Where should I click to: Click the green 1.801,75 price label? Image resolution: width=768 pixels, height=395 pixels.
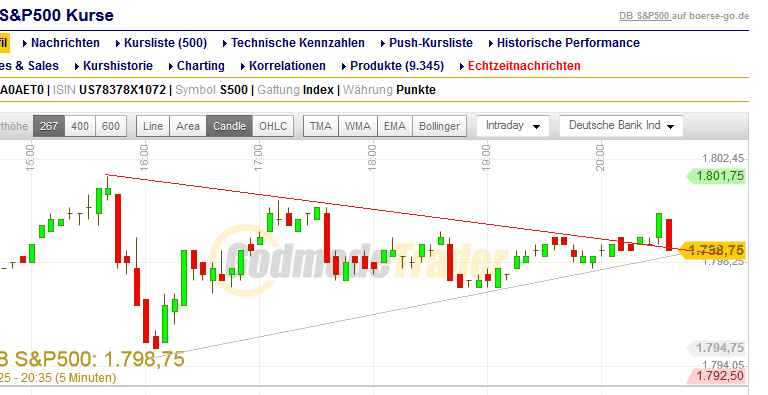coord(716,176)
